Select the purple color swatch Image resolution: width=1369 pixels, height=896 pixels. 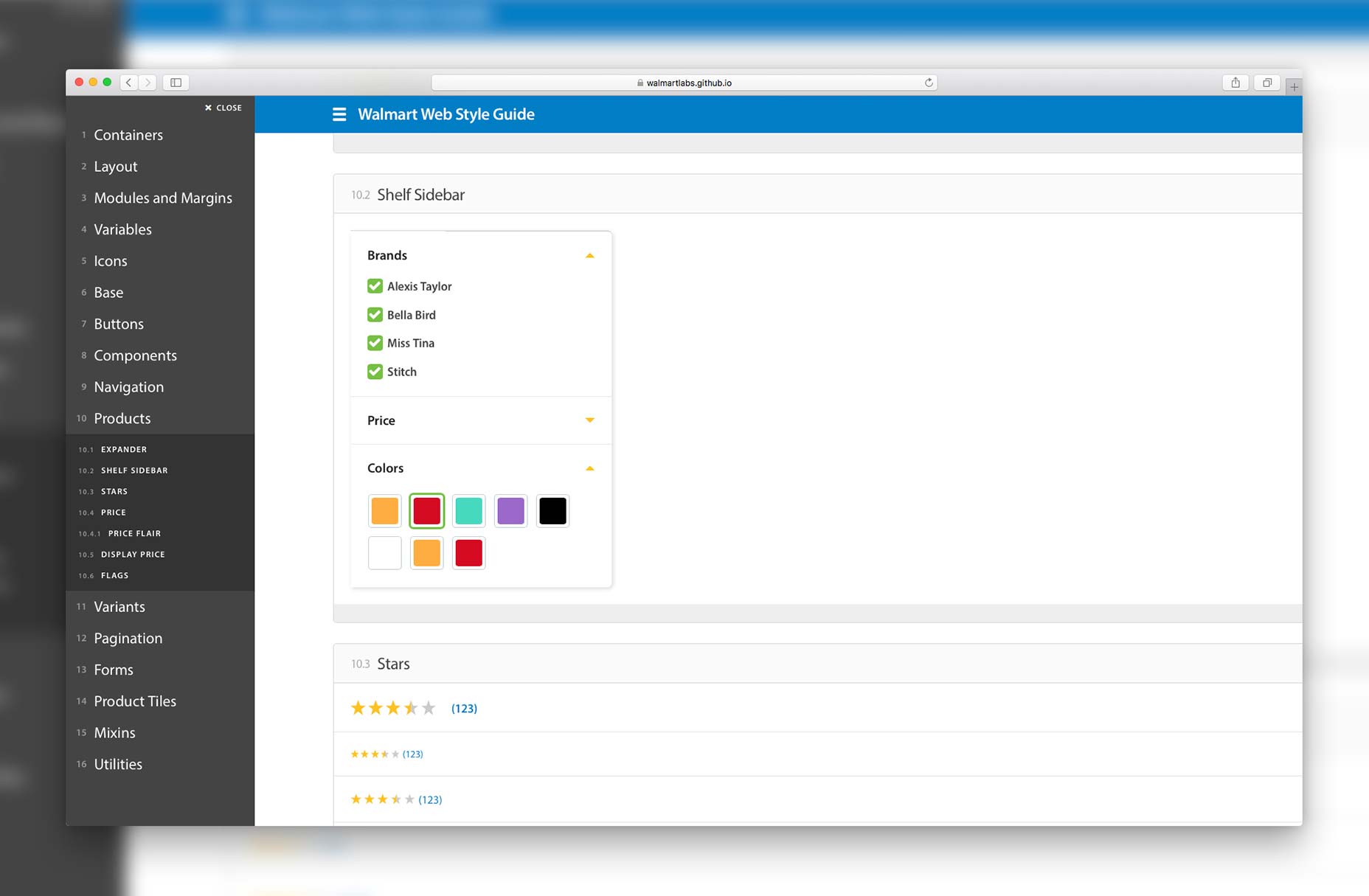point(510,511)
